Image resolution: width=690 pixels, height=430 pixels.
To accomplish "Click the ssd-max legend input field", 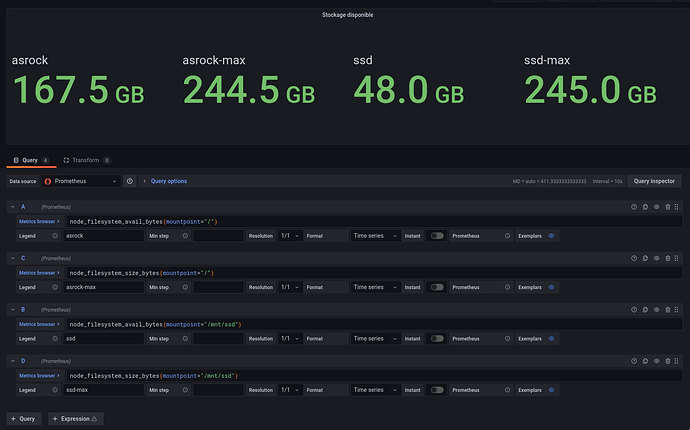I will pos(103,390).
